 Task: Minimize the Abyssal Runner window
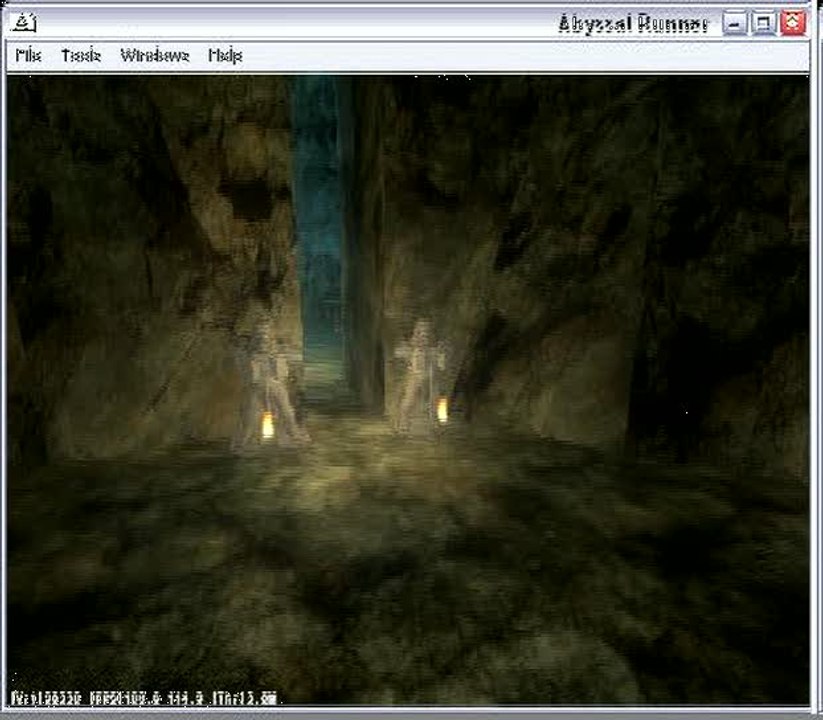[734, 24]
